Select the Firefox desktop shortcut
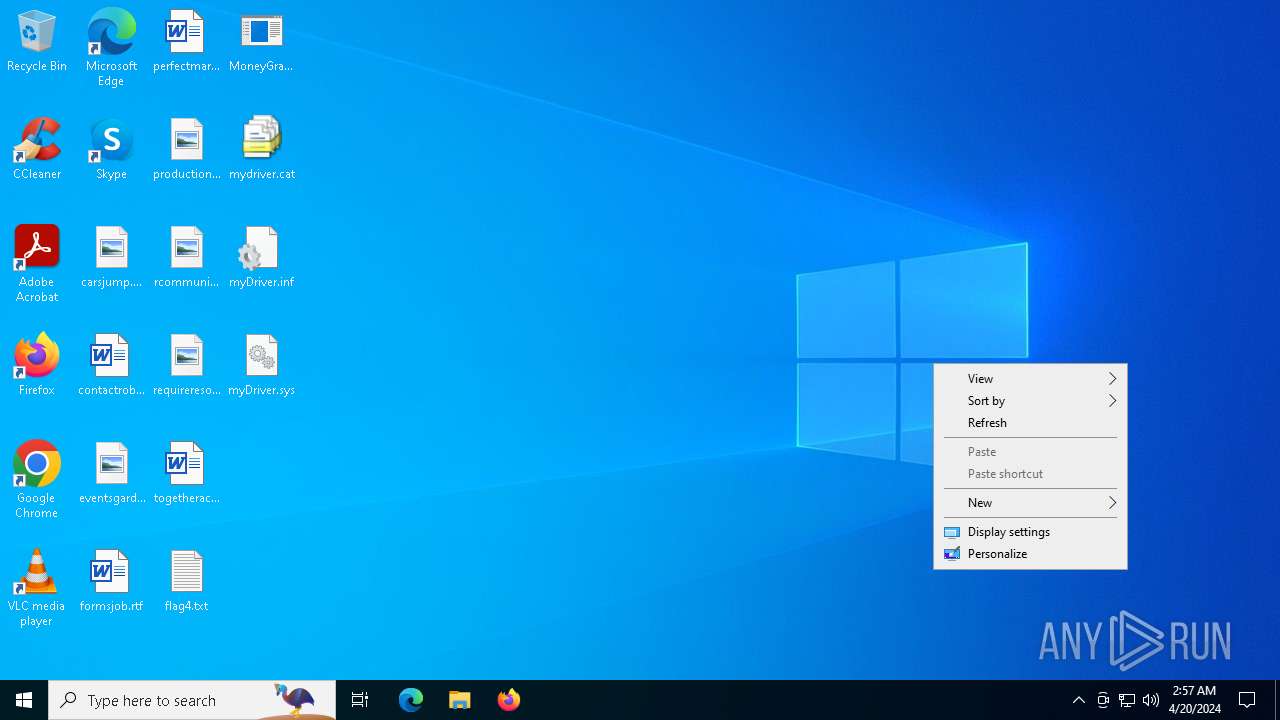This screenshot has height=720, width=1280. pyautogui.click(x=37, y=366)
